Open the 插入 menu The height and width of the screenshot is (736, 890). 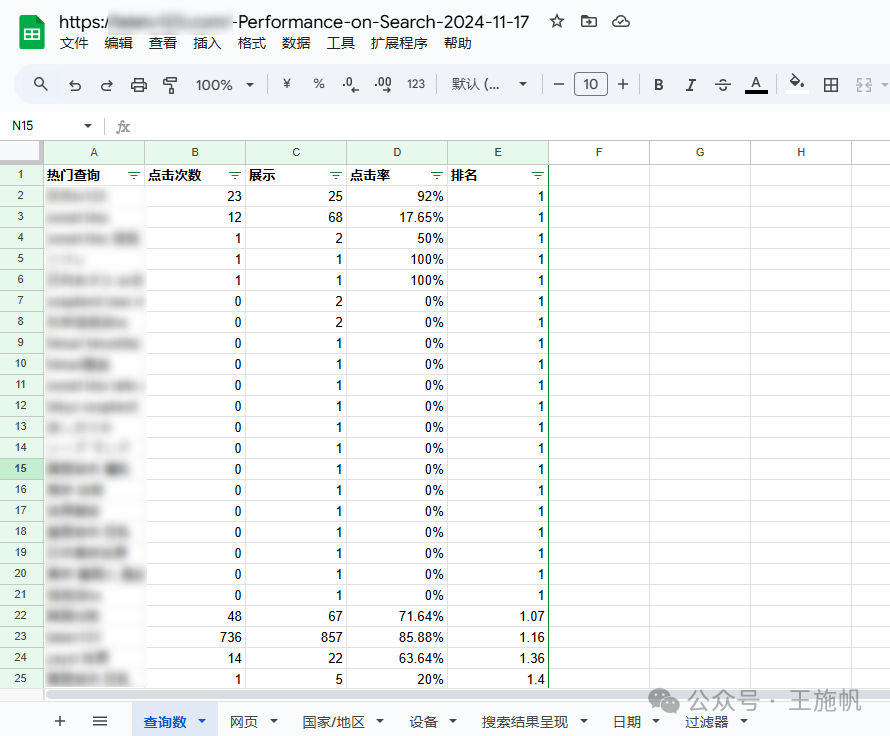[207, 44]
